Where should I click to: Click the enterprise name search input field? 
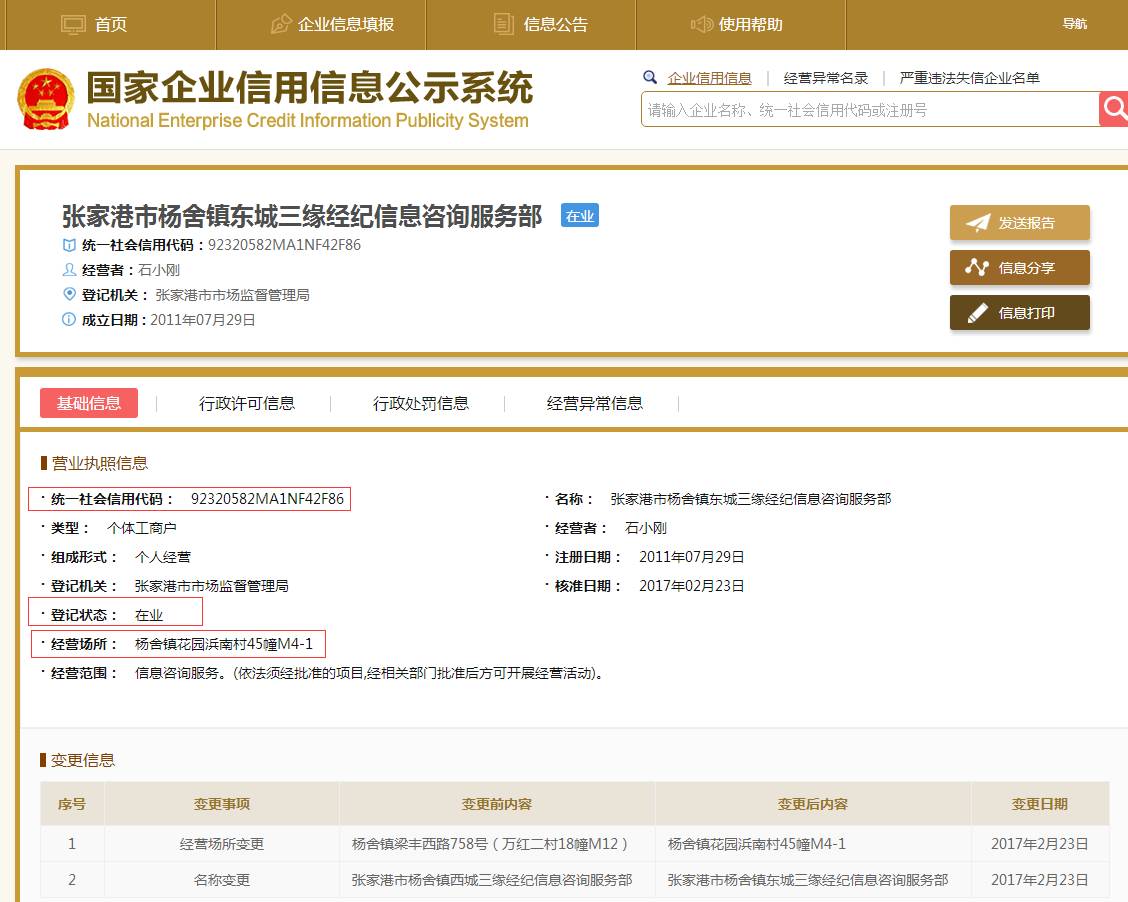pos(868,110)
